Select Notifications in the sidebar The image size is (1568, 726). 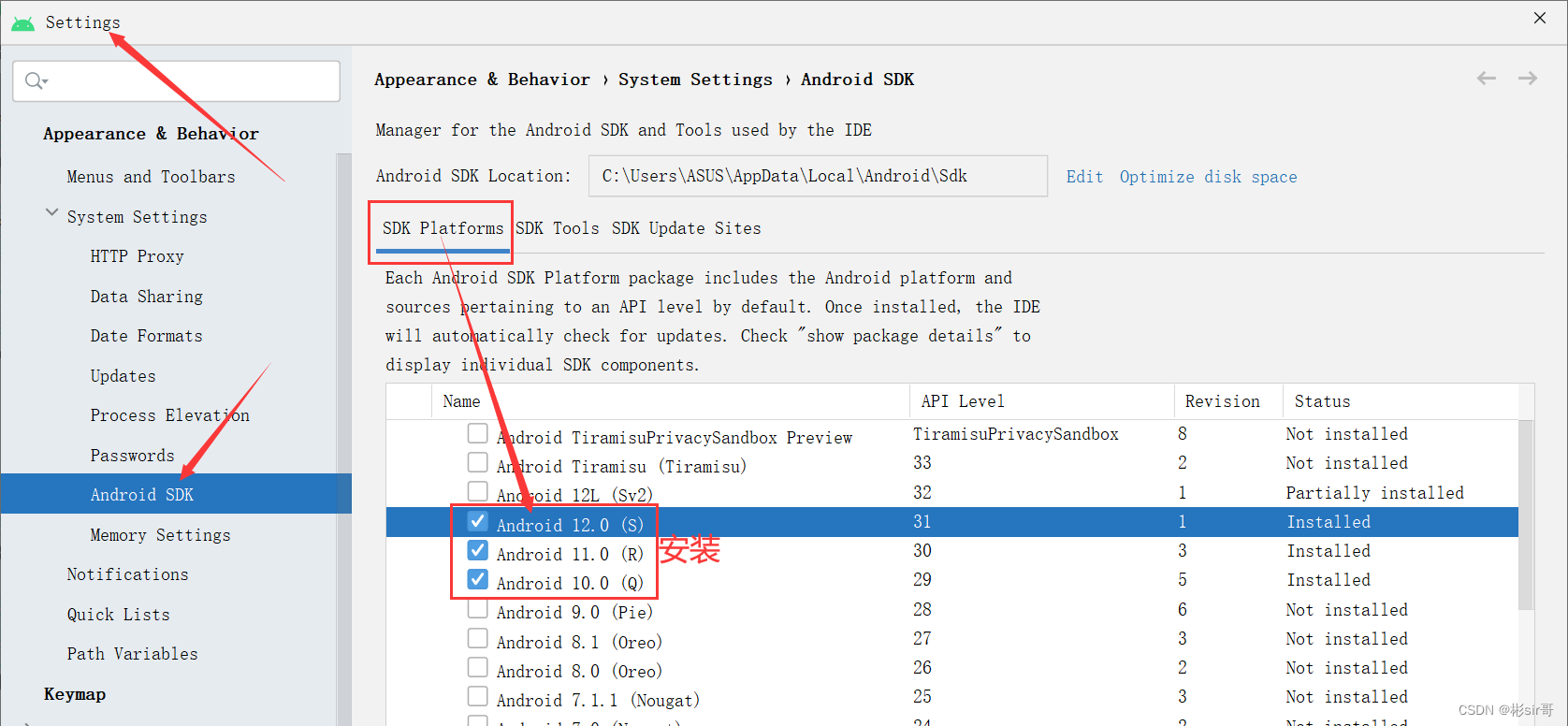128,574
